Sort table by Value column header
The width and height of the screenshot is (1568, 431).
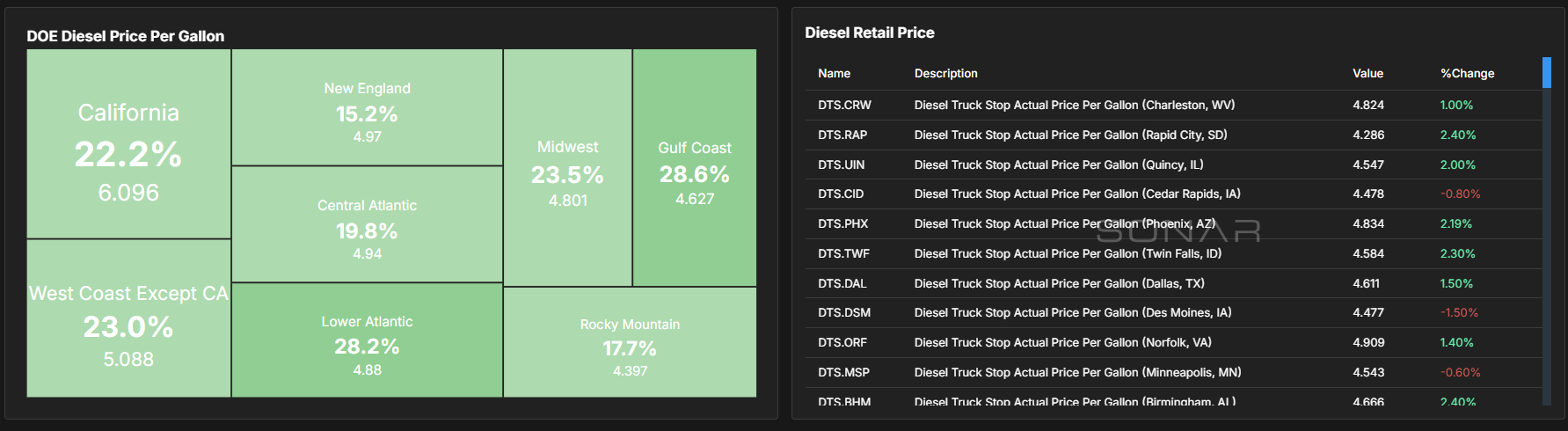click(1367, 74)
